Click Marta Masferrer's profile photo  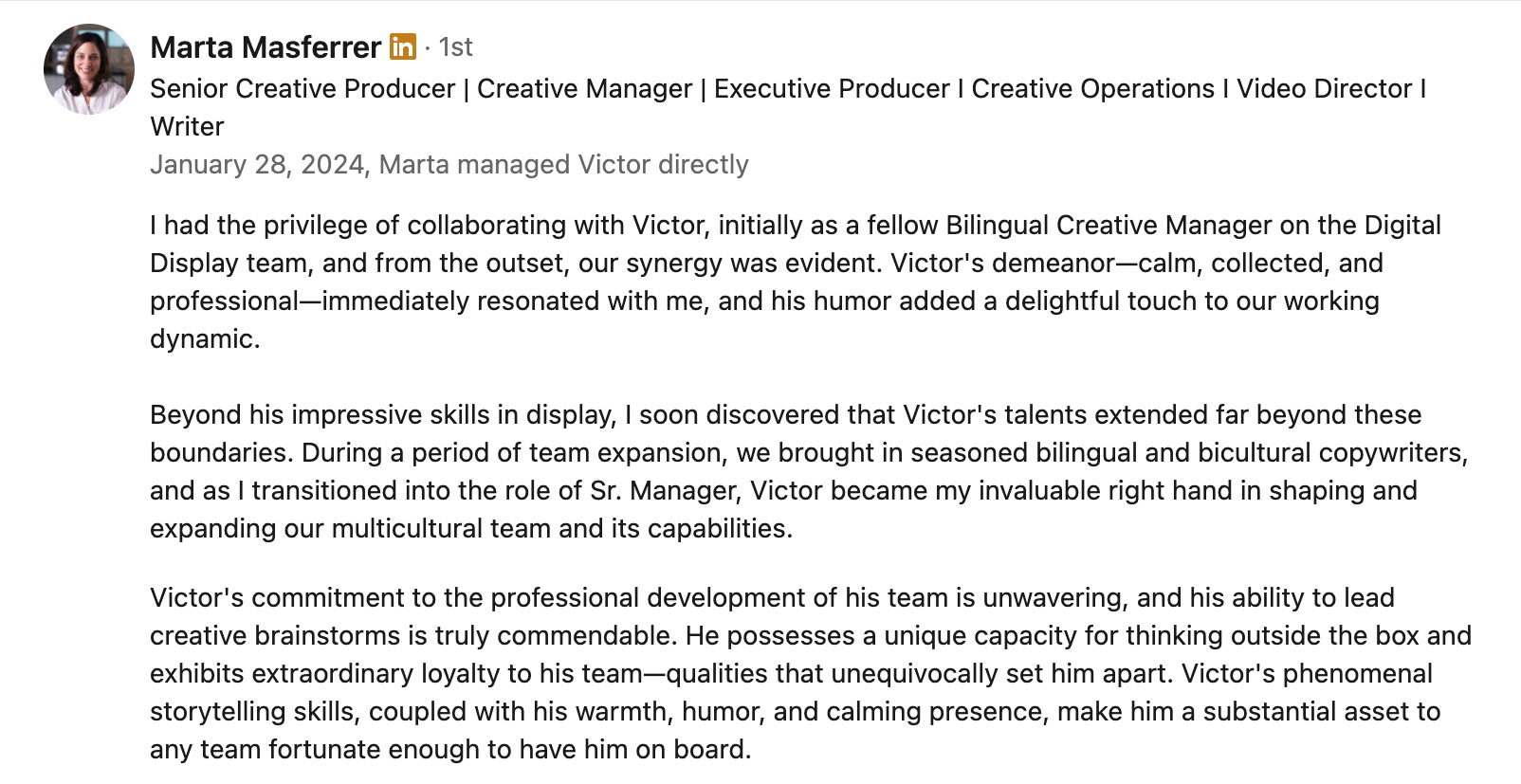click(89, 69)
